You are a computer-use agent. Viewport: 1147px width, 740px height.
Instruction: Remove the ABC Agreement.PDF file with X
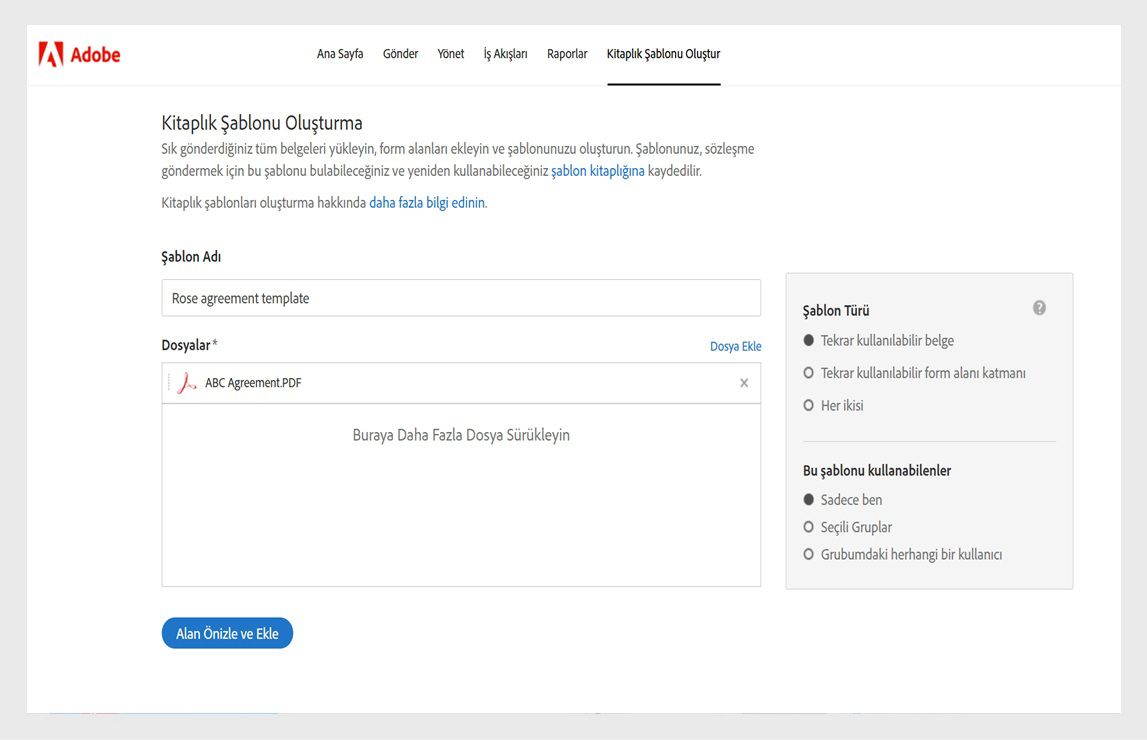[744, 383]
